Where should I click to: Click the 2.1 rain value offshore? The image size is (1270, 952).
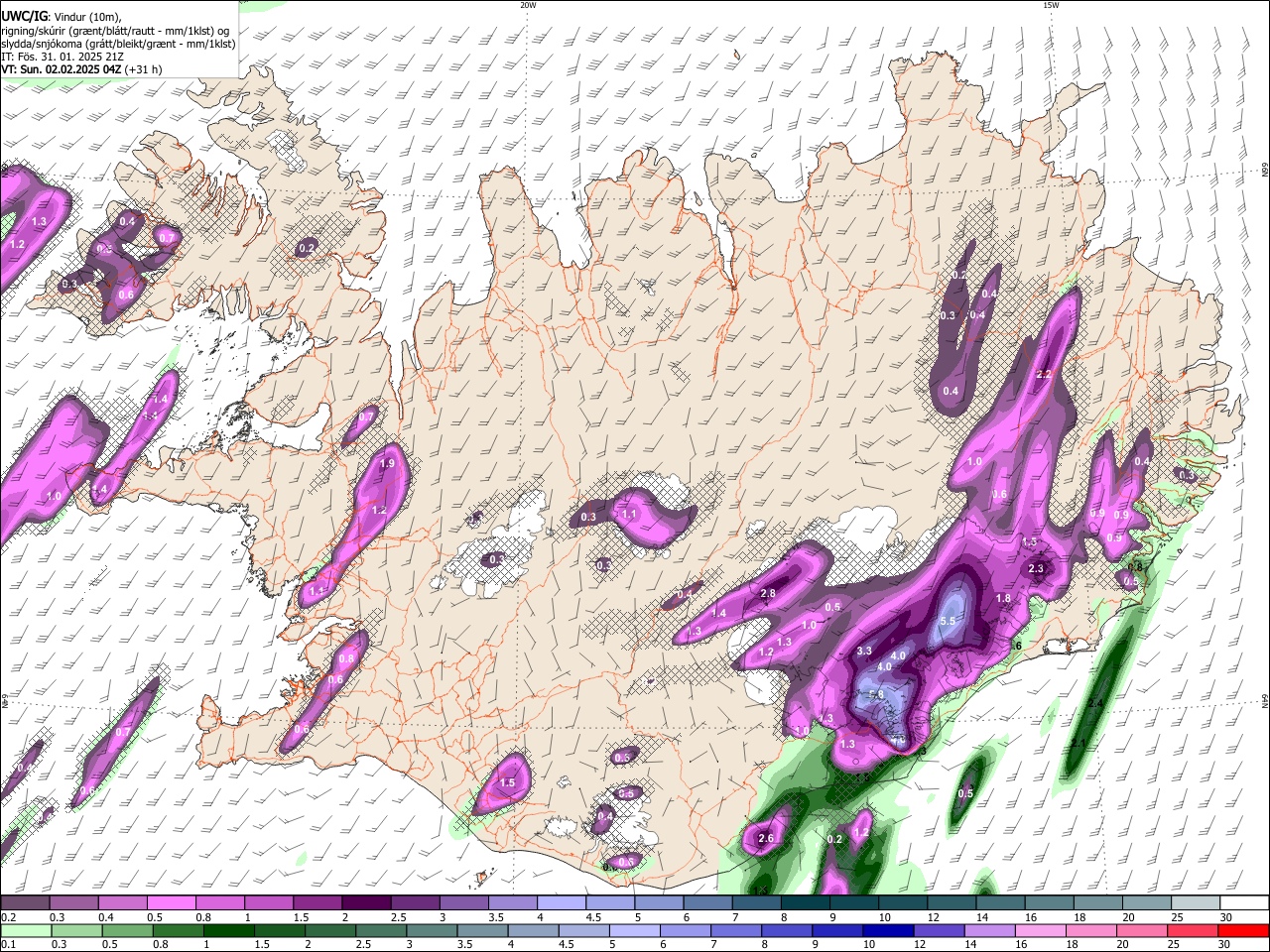click(x=1078, y=742)
